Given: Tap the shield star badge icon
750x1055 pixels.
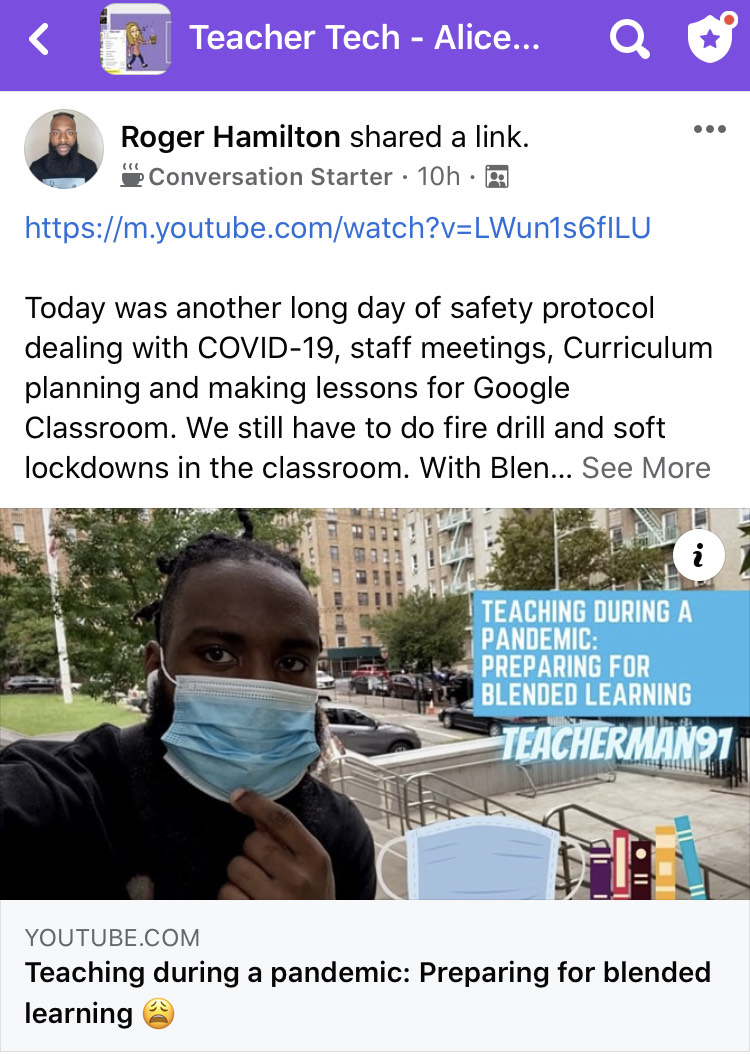Looking at the screenshot, I should 711,37.
